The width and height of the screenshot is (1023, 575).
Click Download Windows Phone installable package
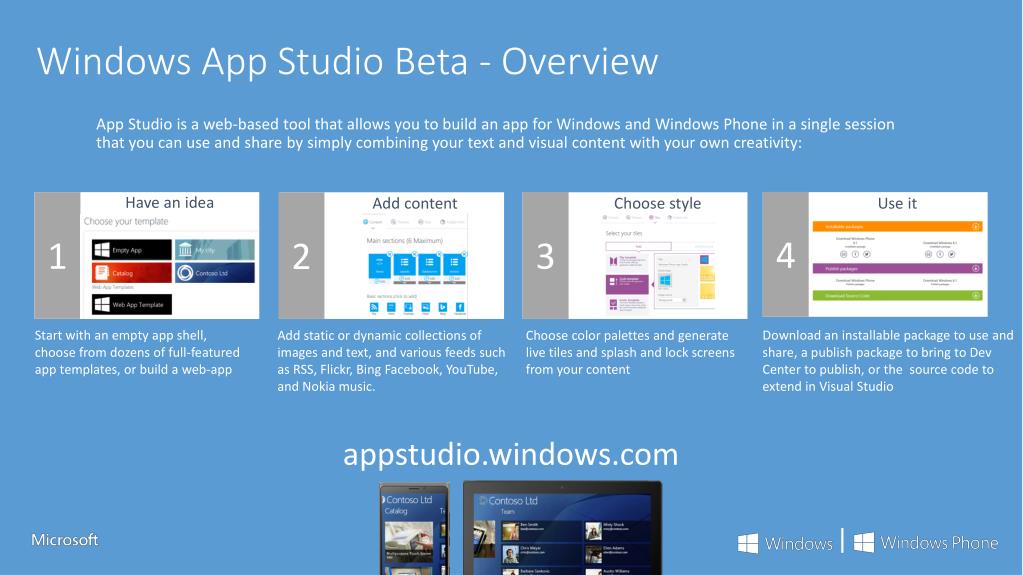point(855,241)
